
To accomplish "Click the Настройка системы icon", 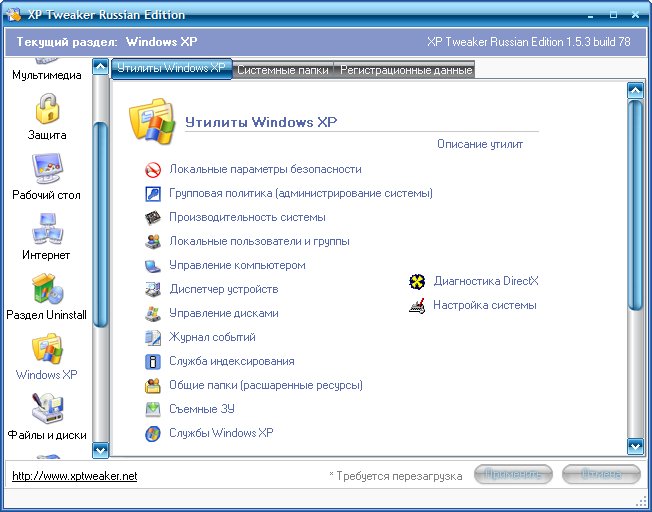I will [417, 306].
